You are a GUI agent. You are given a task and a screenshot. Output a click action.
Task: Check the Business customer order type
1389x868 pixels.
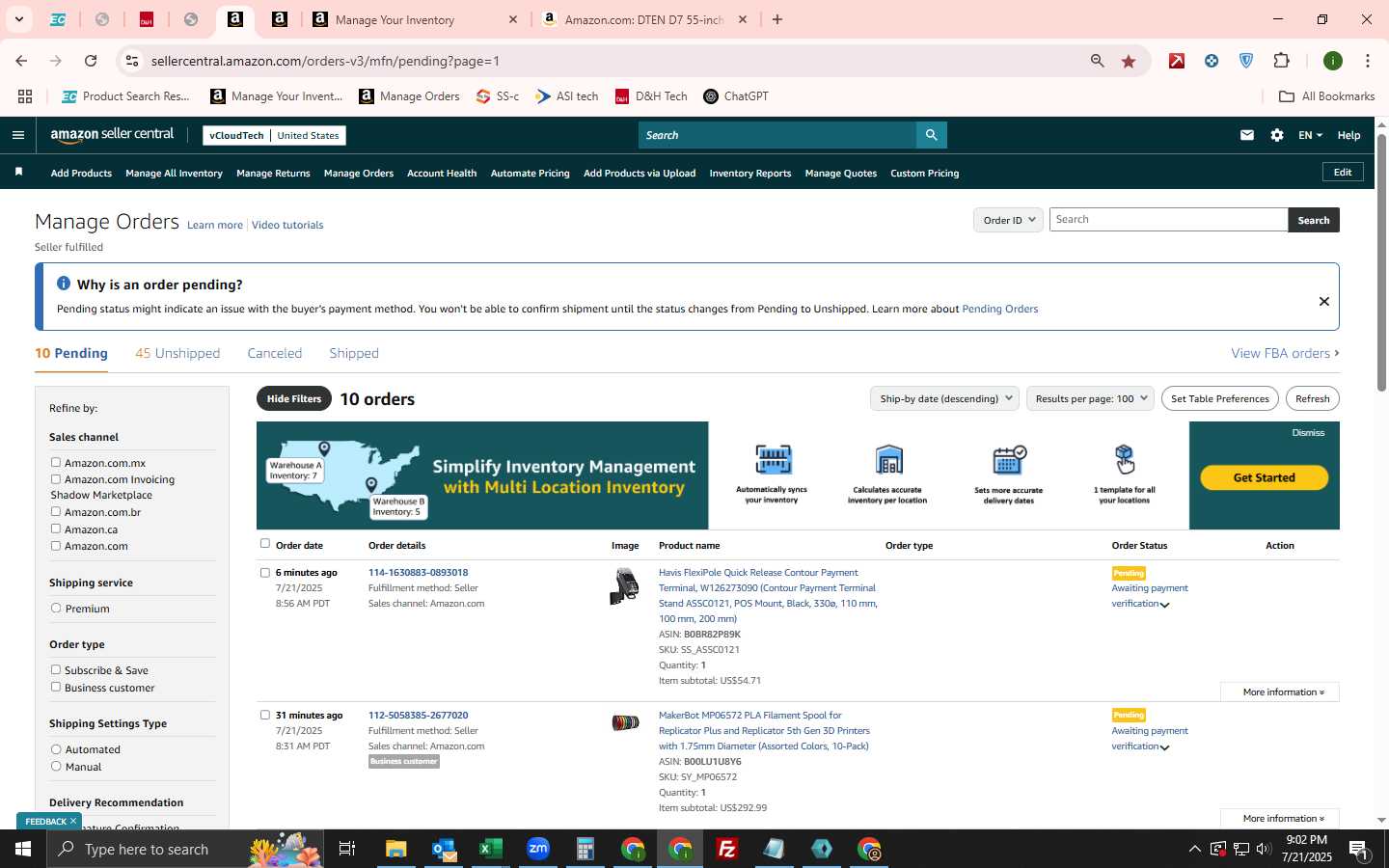click(56, 688)
